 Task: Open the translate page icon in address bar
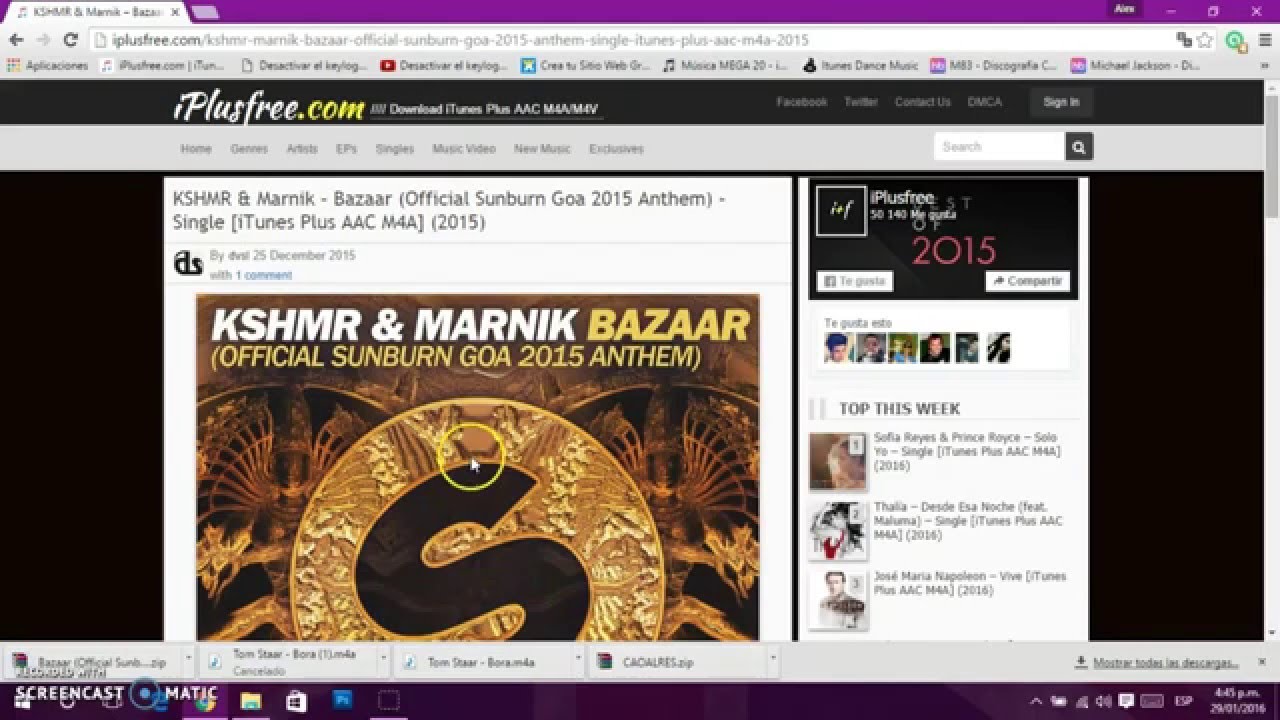click(1184, 40)
